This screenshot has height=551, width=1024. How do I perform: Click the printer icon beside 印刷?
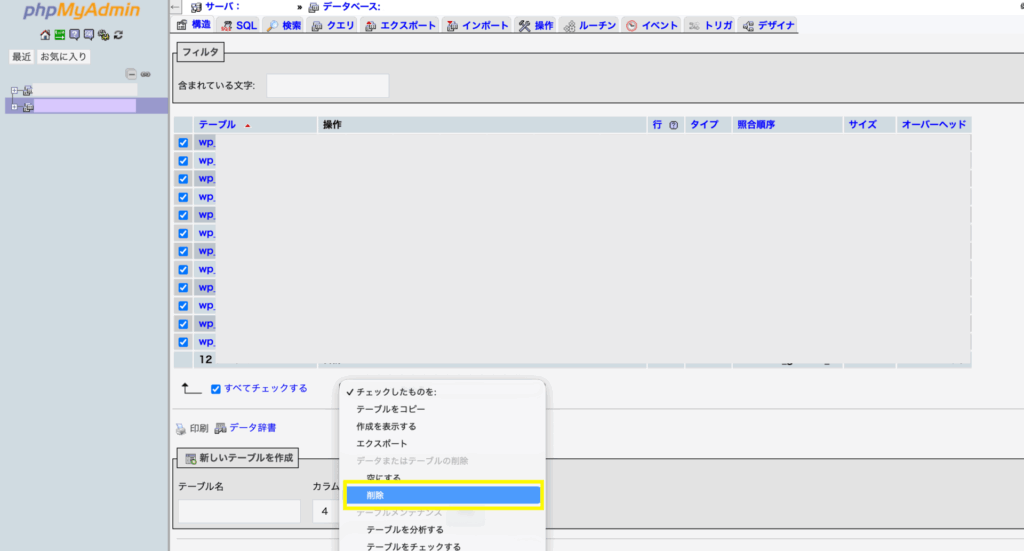[181, 428]
